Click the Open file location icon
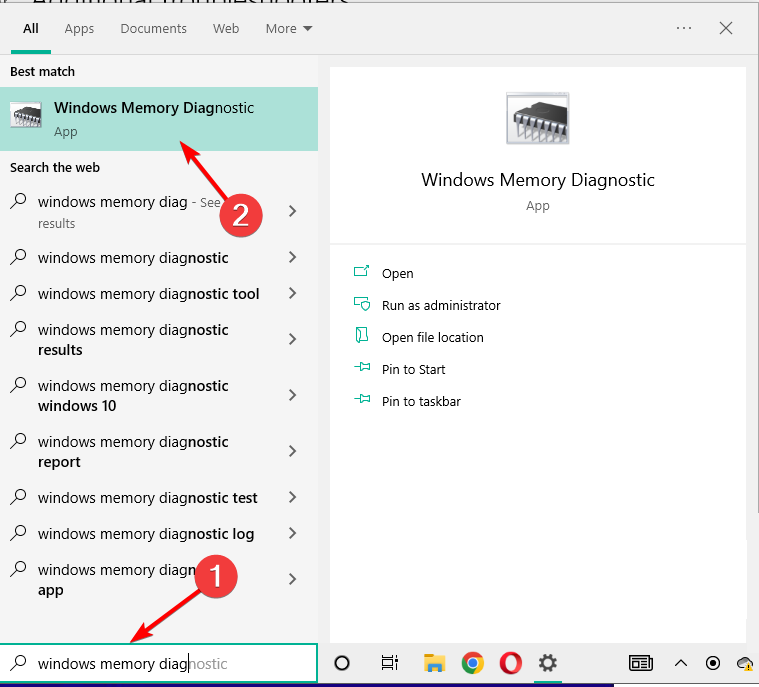The image size is (759, 687). pyautogui.click(x=362, y=335)
